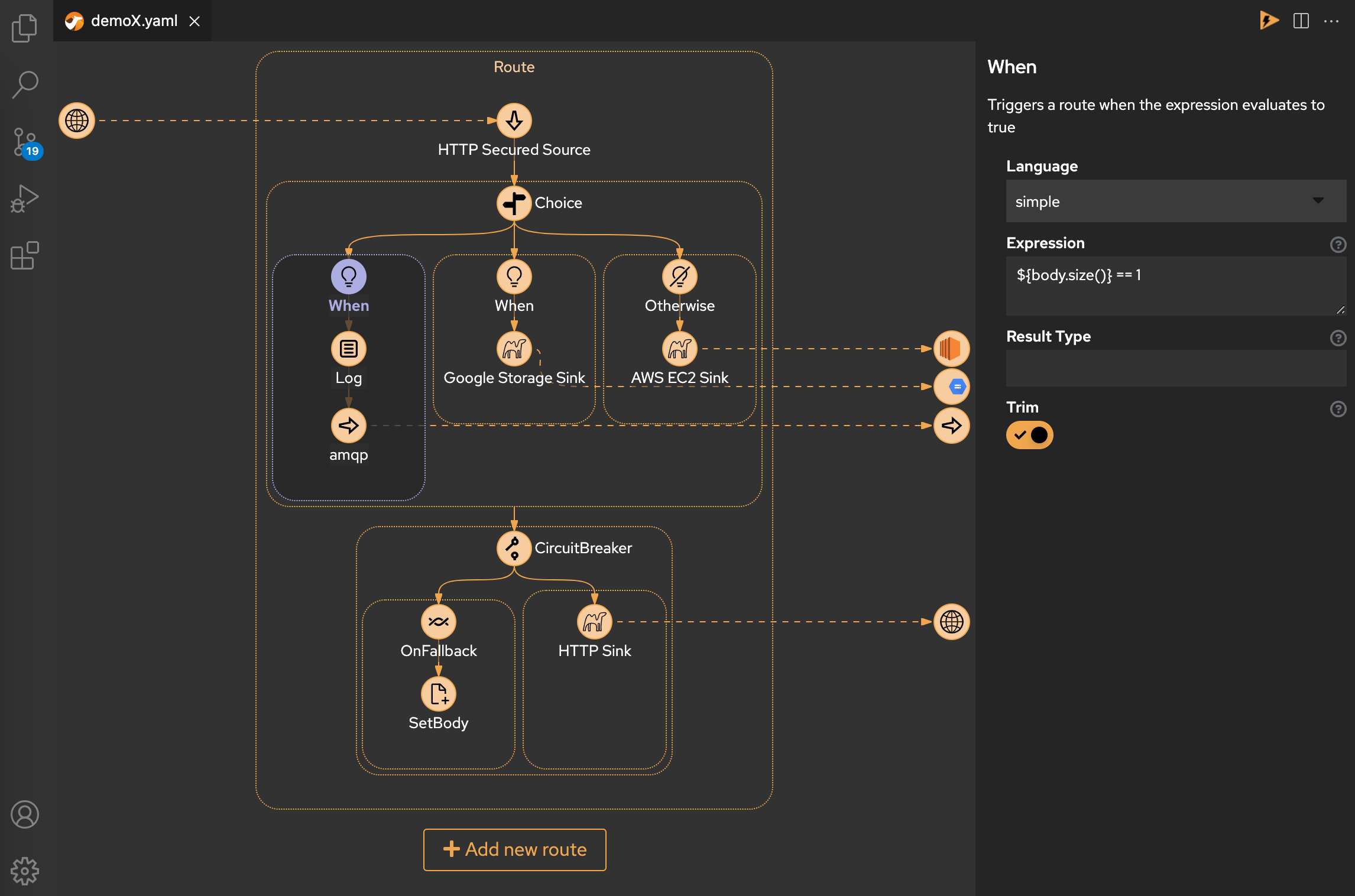Open the Extensions view
This screenshot has width=1355, height=896.
click(24, 255)
